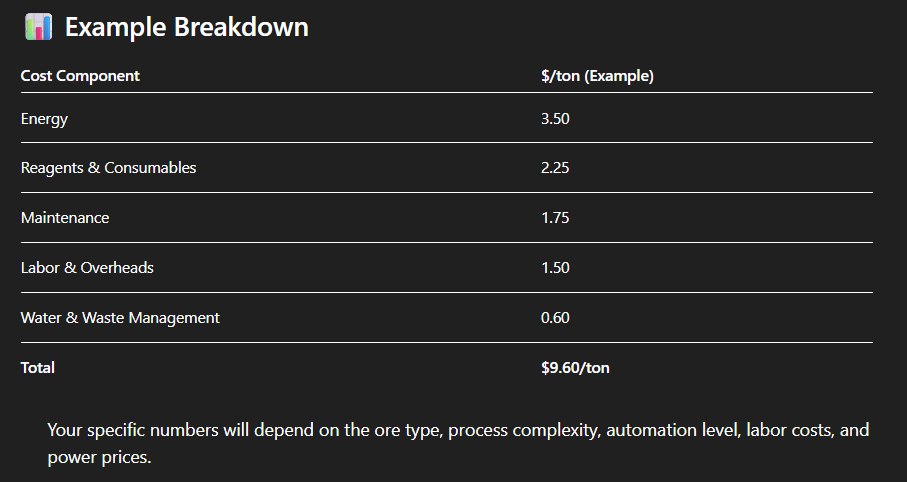This screenshot has height=482, width=907.
Task: Click the 3.50 Energy cost value
Action: (555, 119)
